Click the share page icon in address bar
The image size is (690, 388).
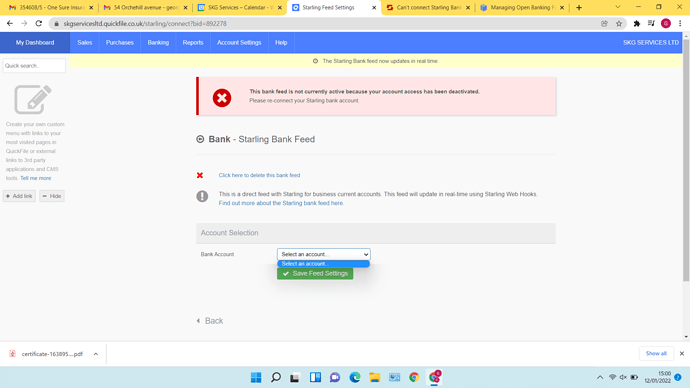pyautogui.click(x=604, y=24)
